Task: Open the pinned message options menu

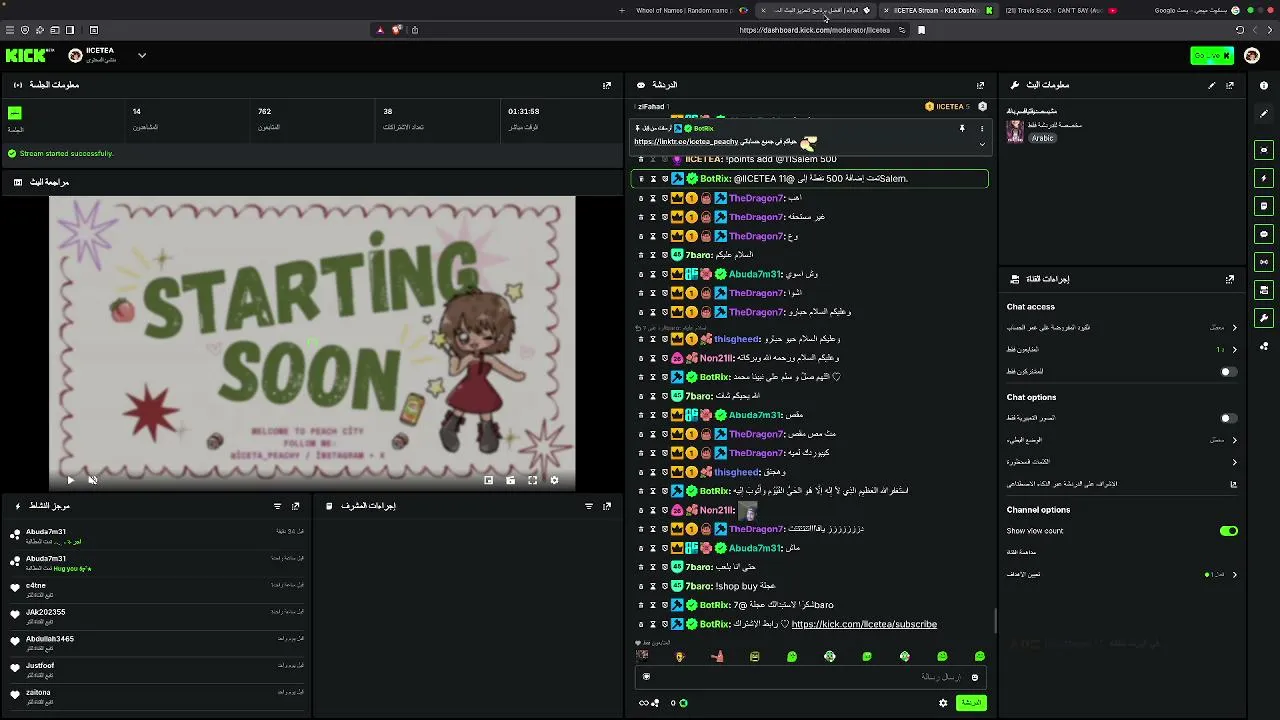Action: tap(982, 129)
